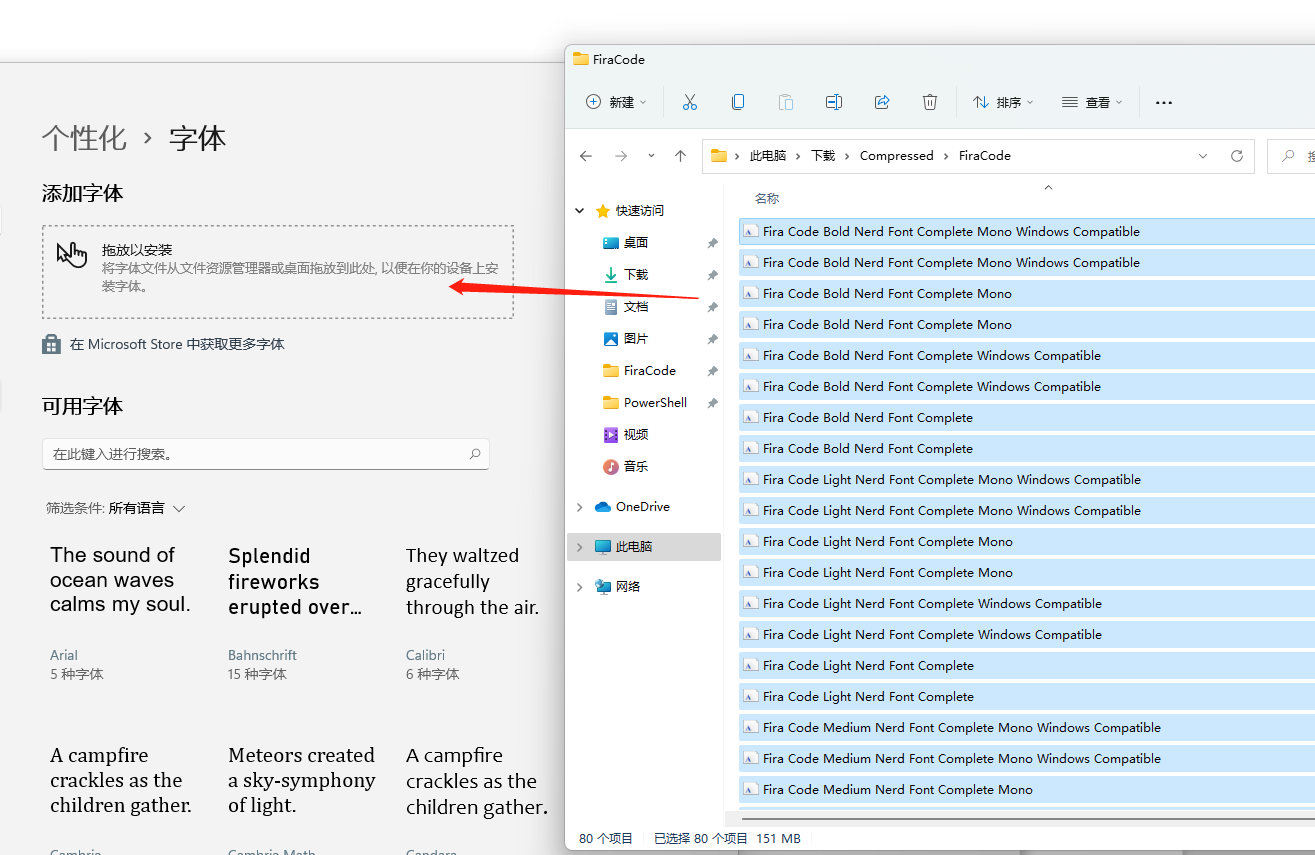
Task: Collapse the 快速访问 quick access section
Action: click(x=580, y=211)
